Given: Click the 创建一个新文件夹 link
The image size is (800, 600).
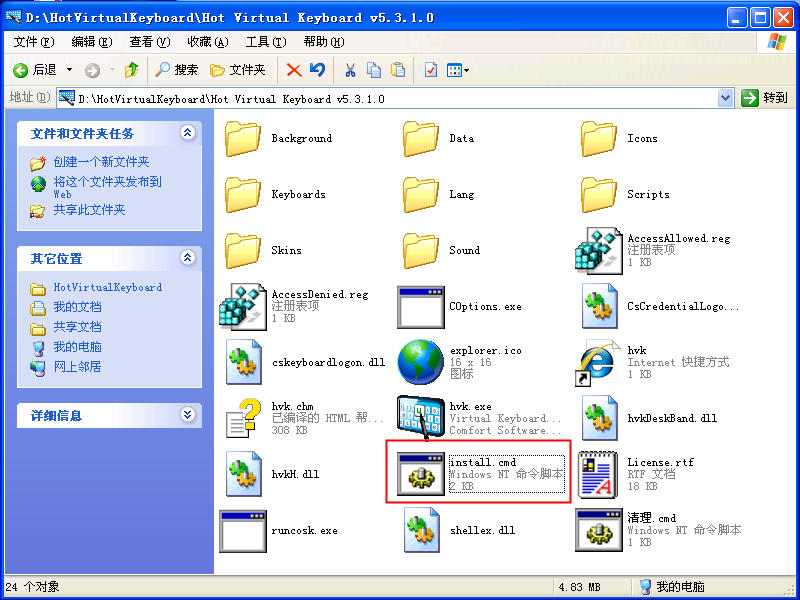Looking at the screenshot, I should [102, 162].
